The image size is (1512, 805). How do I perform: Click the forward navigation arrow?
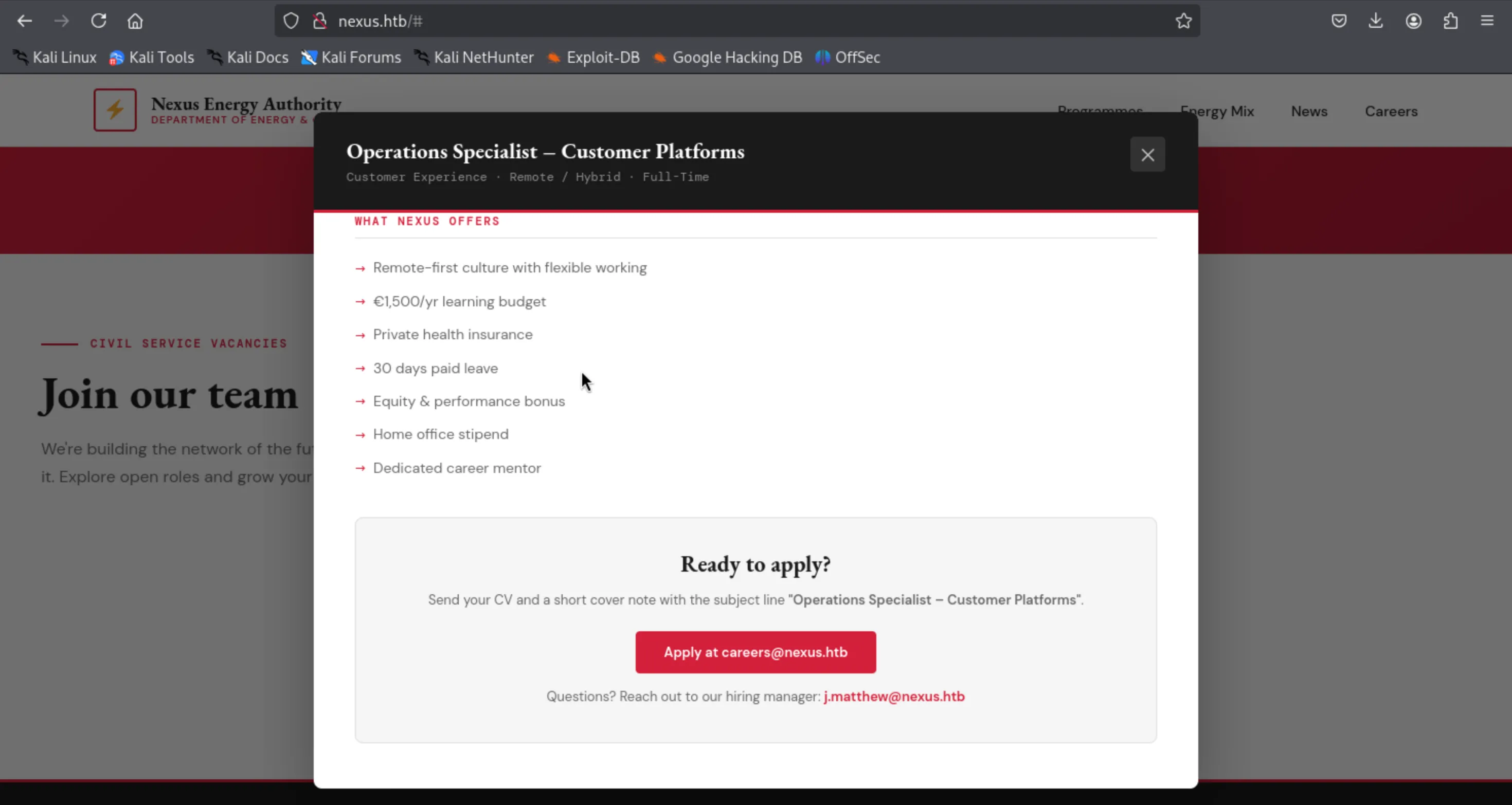coord(61,21)
